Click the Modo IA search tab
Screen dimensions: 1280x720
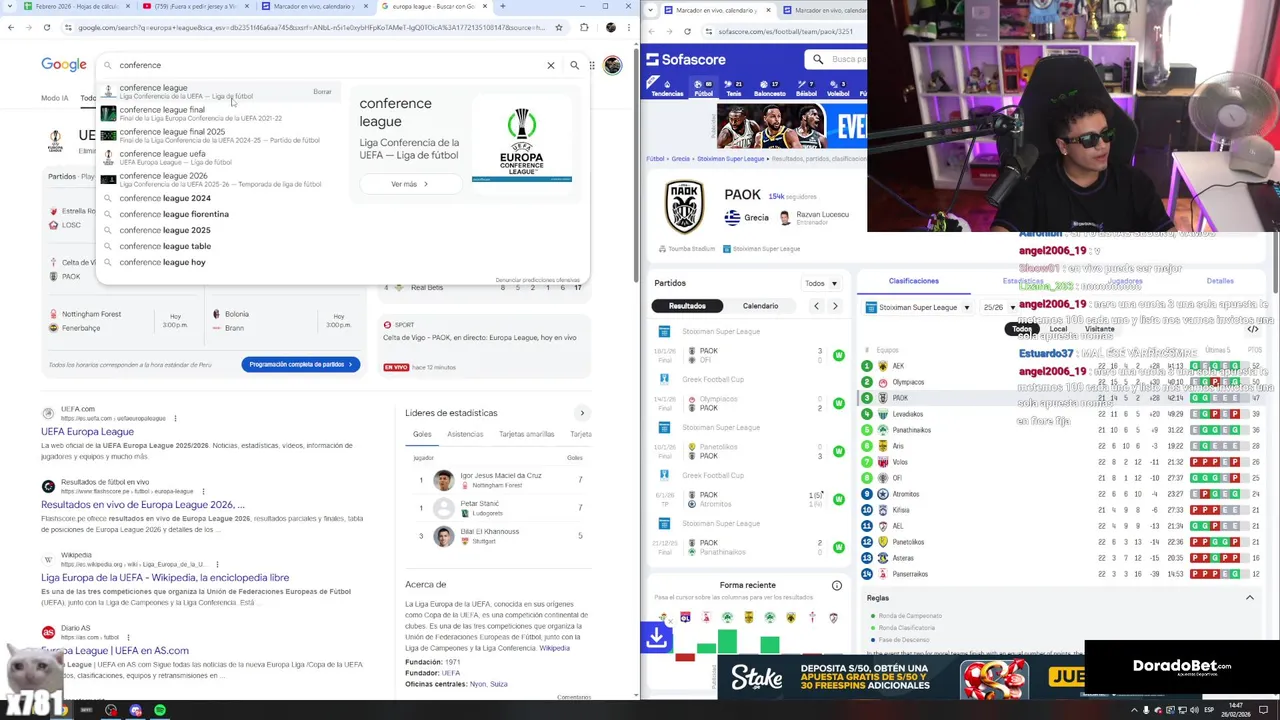tap(55, 98)
